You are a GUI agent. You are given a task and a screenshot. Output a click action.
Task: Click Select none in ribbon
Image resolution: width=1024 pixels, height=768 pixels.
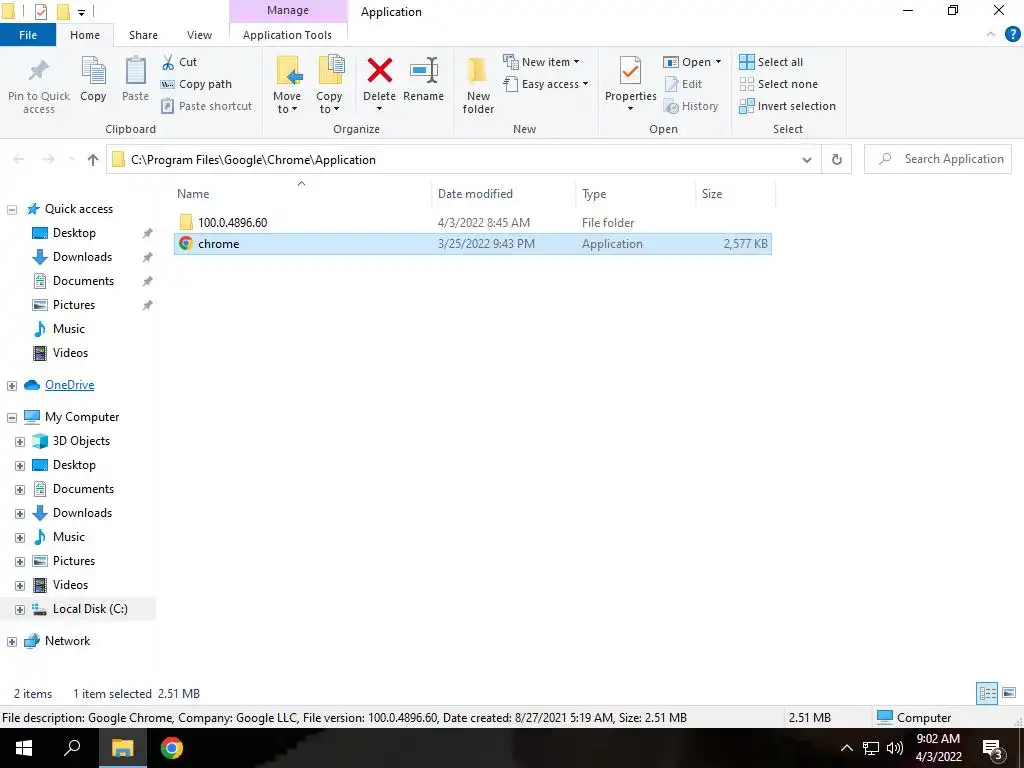tap(778, 84)
